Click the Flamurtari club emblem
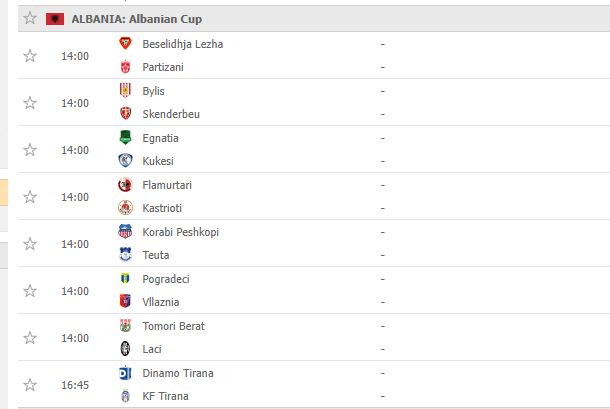610x409 pixels. pos(125,185)
